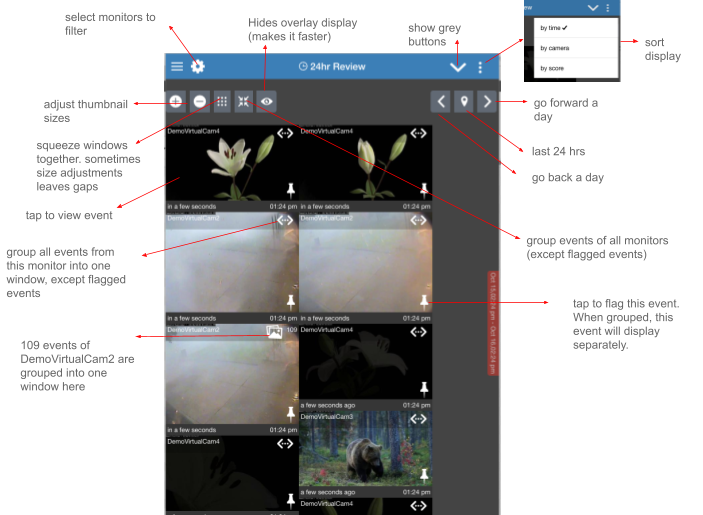
Task: Group events icon on closed lily bud thumbnail
Action: click(418, 133)
